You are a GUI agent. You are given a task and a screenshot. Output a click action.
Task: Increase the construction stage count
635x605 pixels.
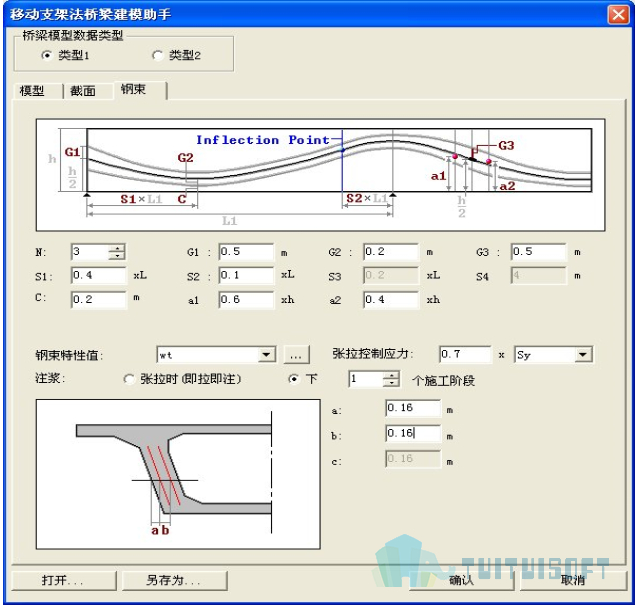pos(391,375)
